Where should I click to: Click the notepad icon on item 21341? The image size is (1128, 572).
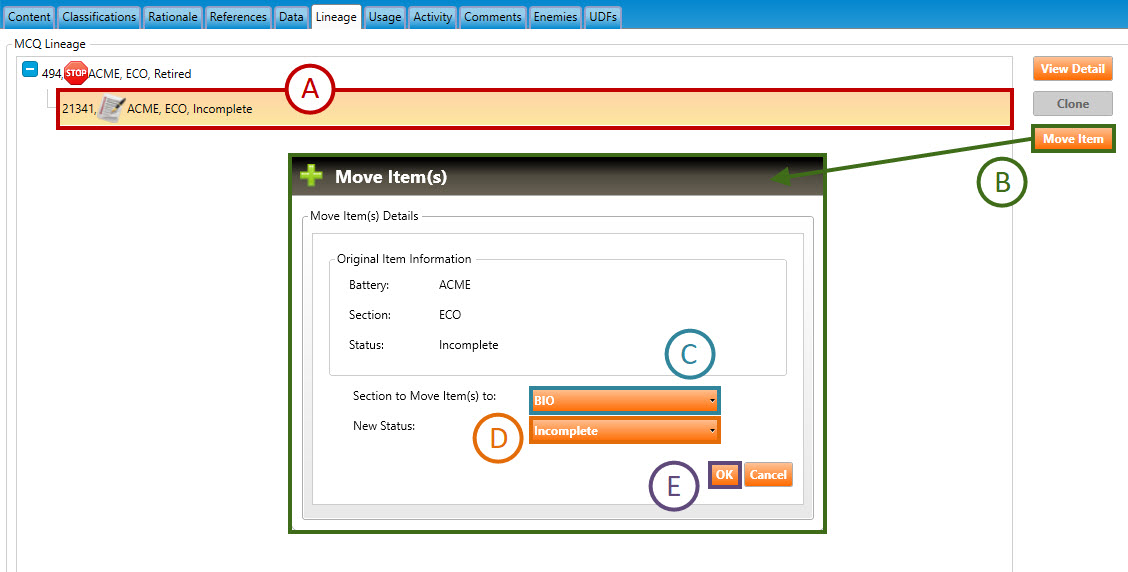pyautogui.click(x=111, y=108)
